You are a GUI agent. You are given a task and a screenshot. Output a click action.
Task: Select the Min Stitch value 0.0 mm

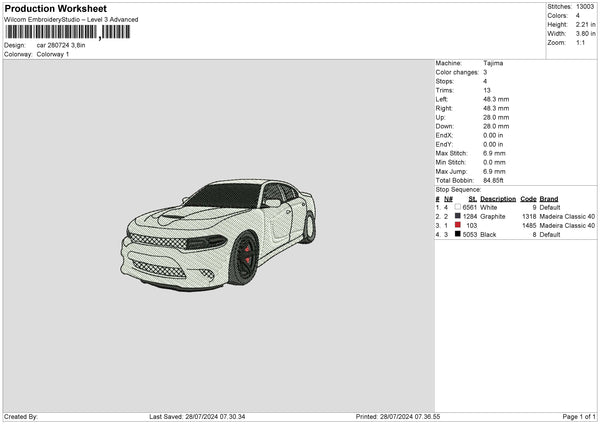click(x=494, y=162)
